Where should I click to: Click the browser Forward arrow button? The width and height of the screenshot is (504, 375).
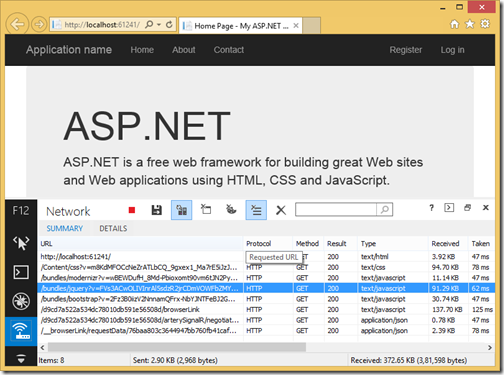39,24
